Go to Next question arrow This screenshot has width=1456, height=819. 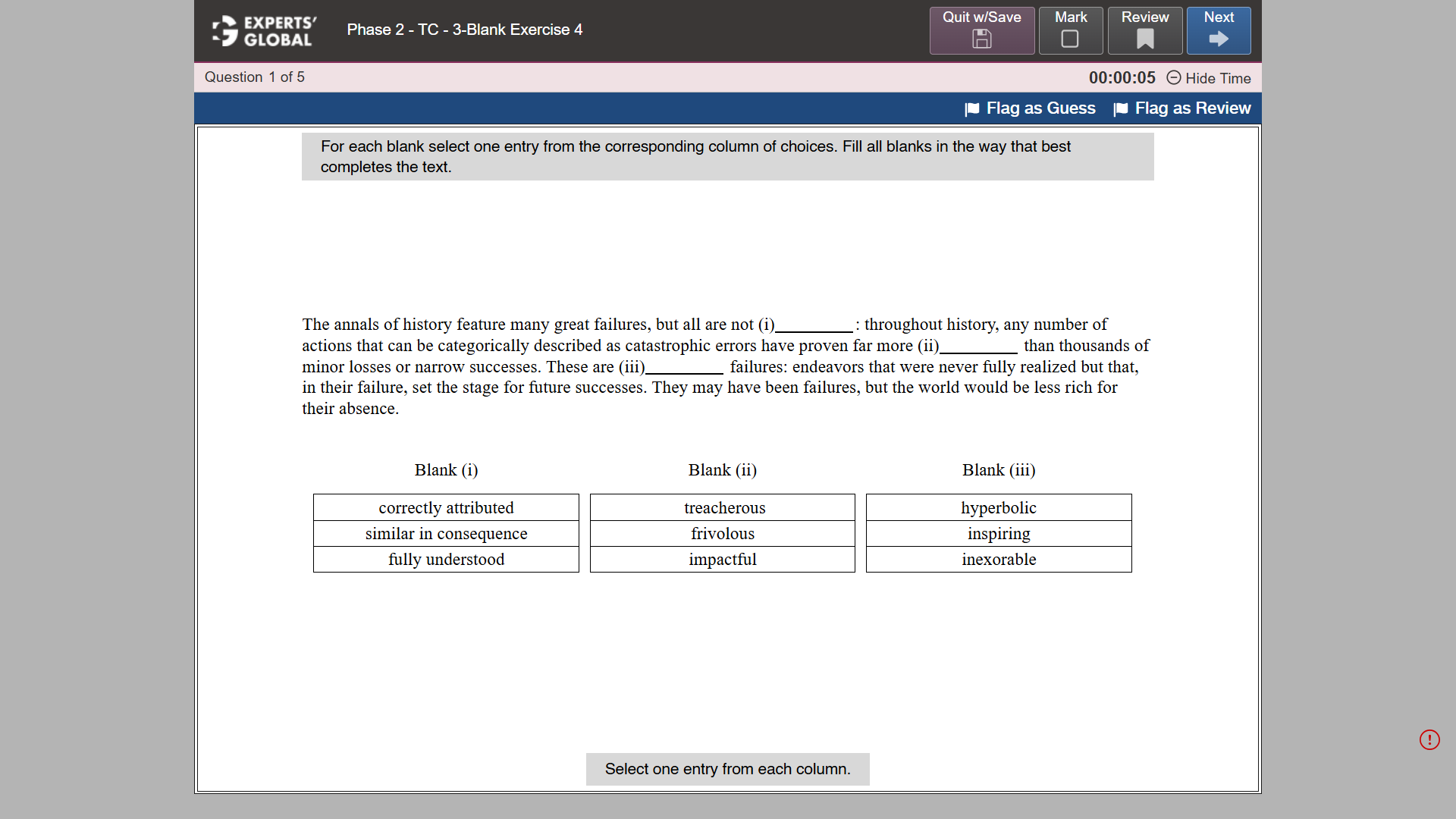(1219, 39)
